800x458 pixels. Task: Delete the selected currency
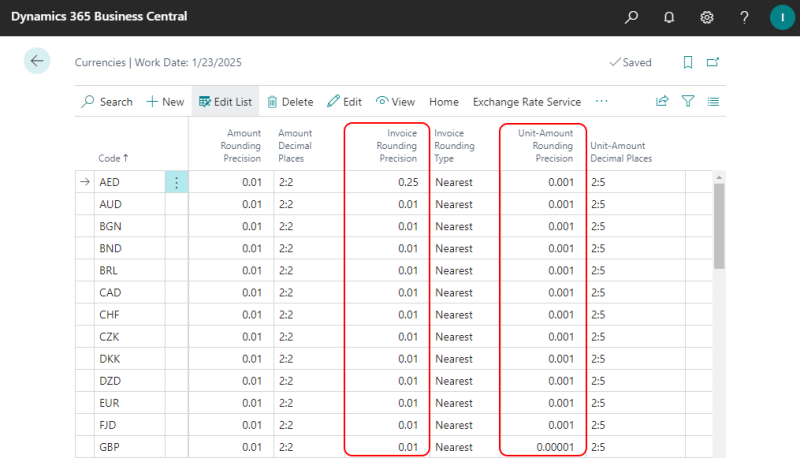pos(290,101)
